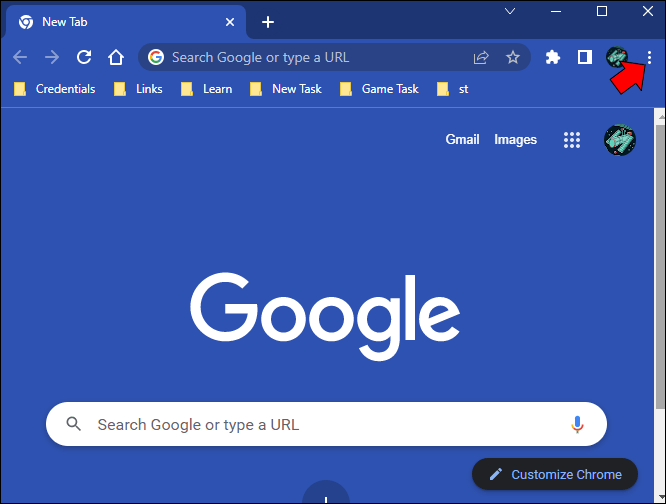Open the st bookmark folder
The height and width of the screenshot is (504, 666).
452,89
